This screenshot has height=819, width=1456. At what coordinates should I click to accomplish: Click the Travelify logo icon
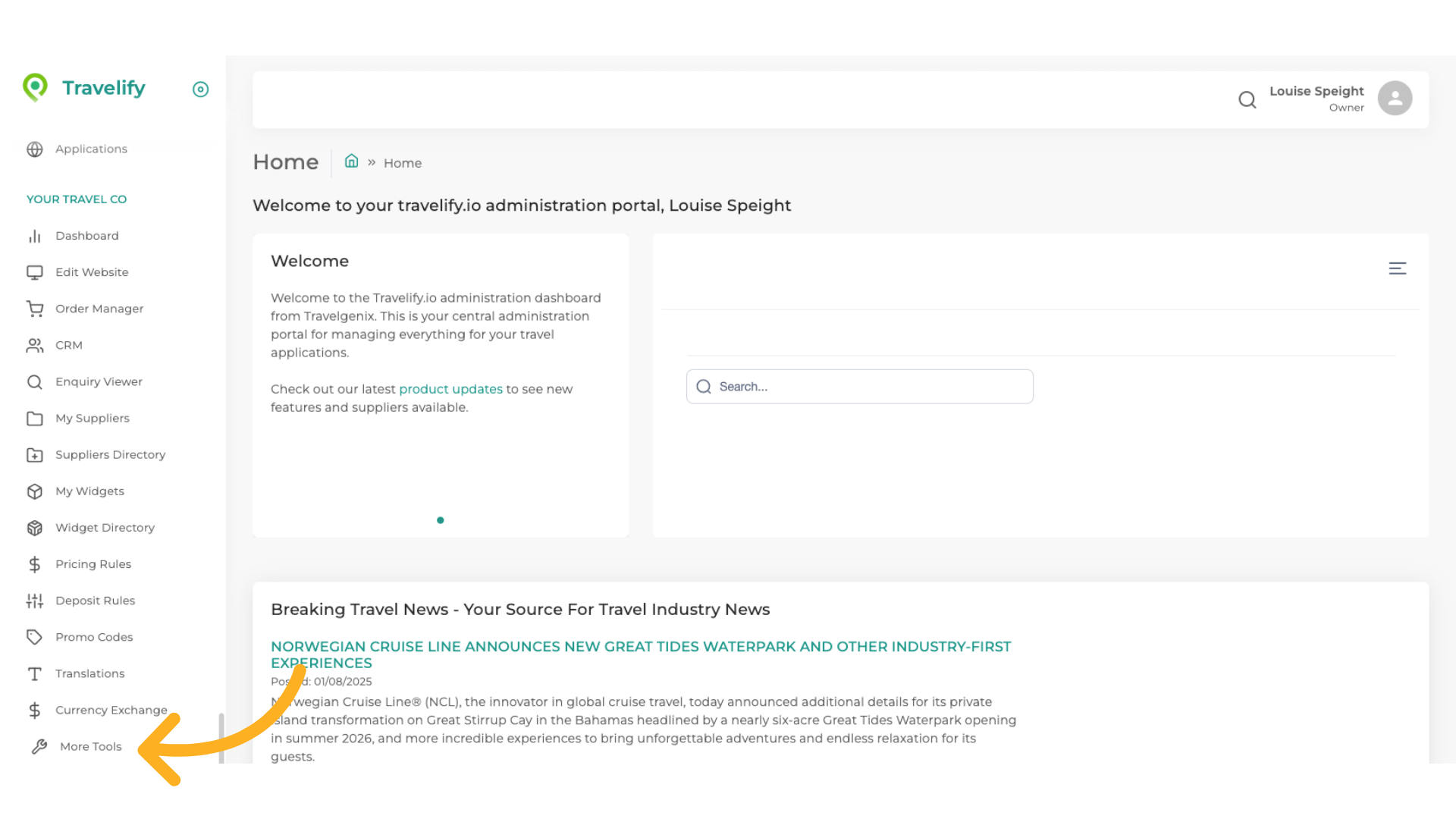click(35, 87)
